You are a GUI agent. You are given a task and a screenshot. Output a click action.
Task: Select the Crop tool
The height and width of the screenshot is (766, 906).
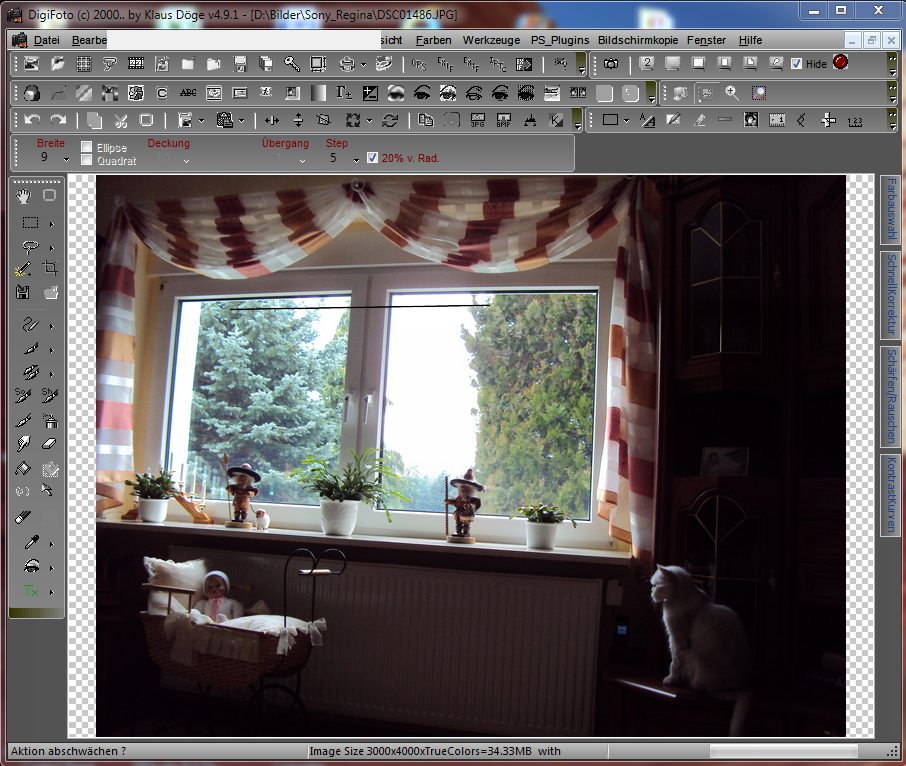[50, 269]
